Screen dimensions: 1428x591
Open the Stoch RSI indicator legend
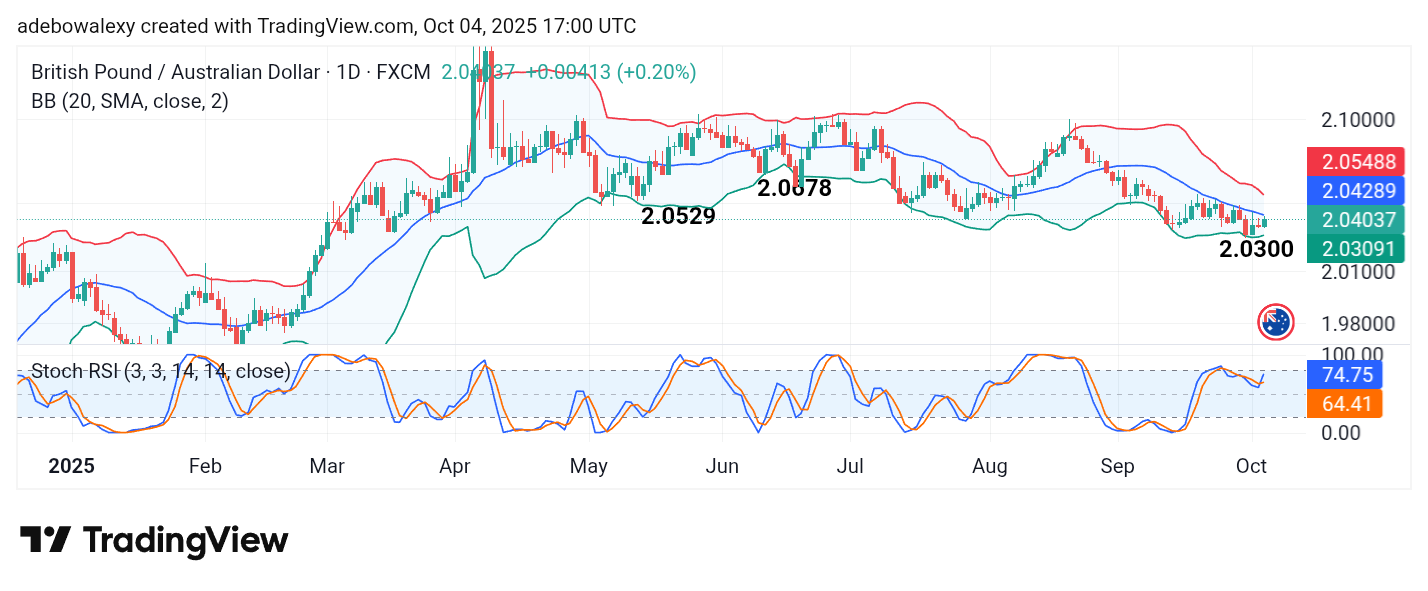click(x=160, y=371)
